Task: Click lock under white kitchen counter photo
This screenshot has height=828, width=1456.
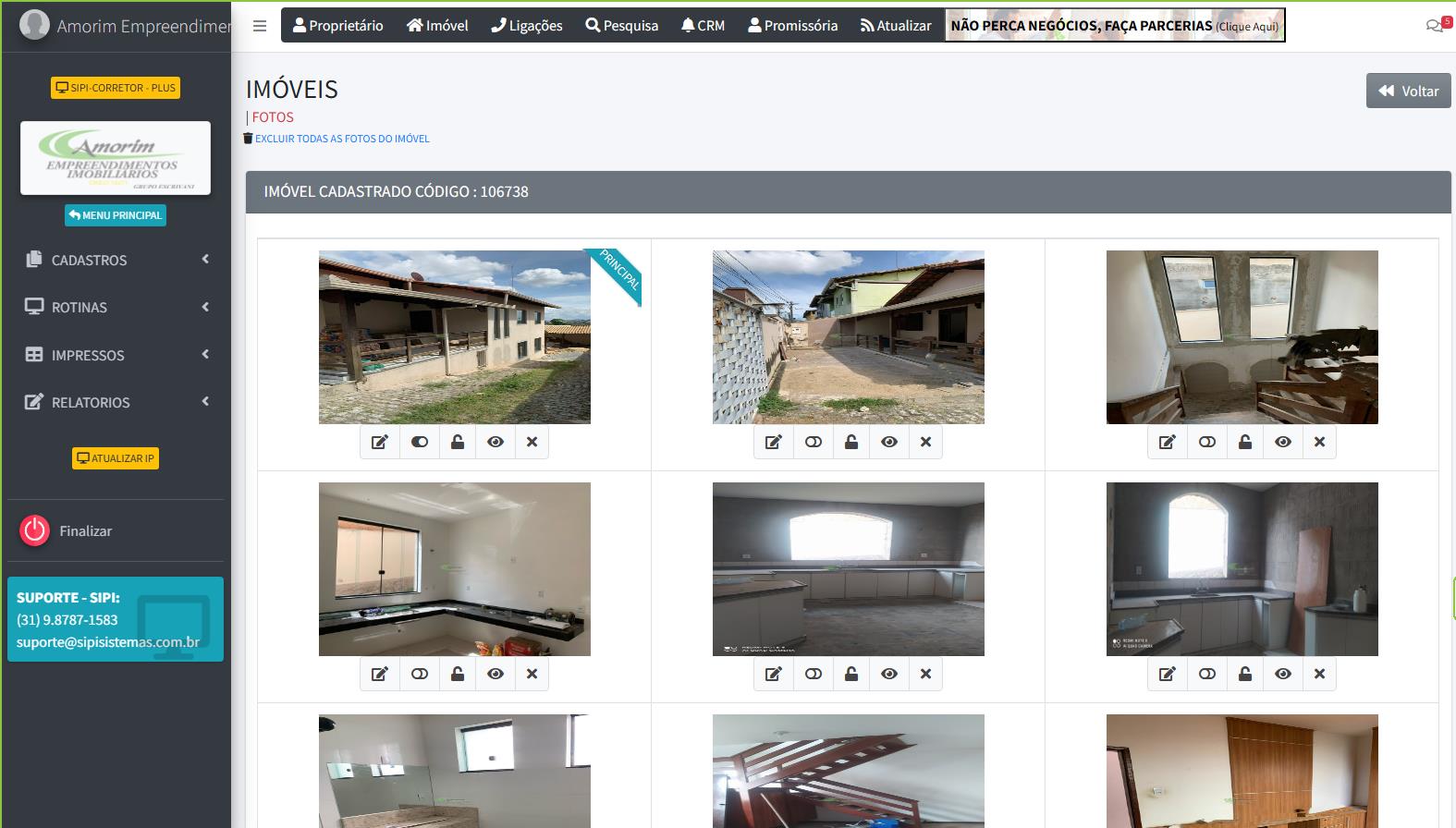Action: (458, 674)
